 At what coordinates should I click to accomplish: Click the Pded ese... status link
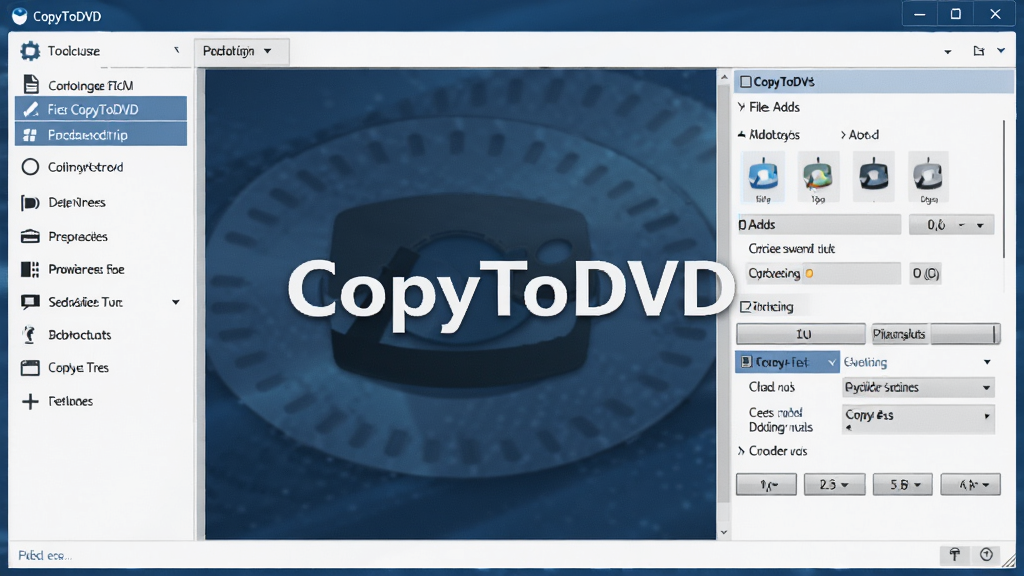coord(44,556)
